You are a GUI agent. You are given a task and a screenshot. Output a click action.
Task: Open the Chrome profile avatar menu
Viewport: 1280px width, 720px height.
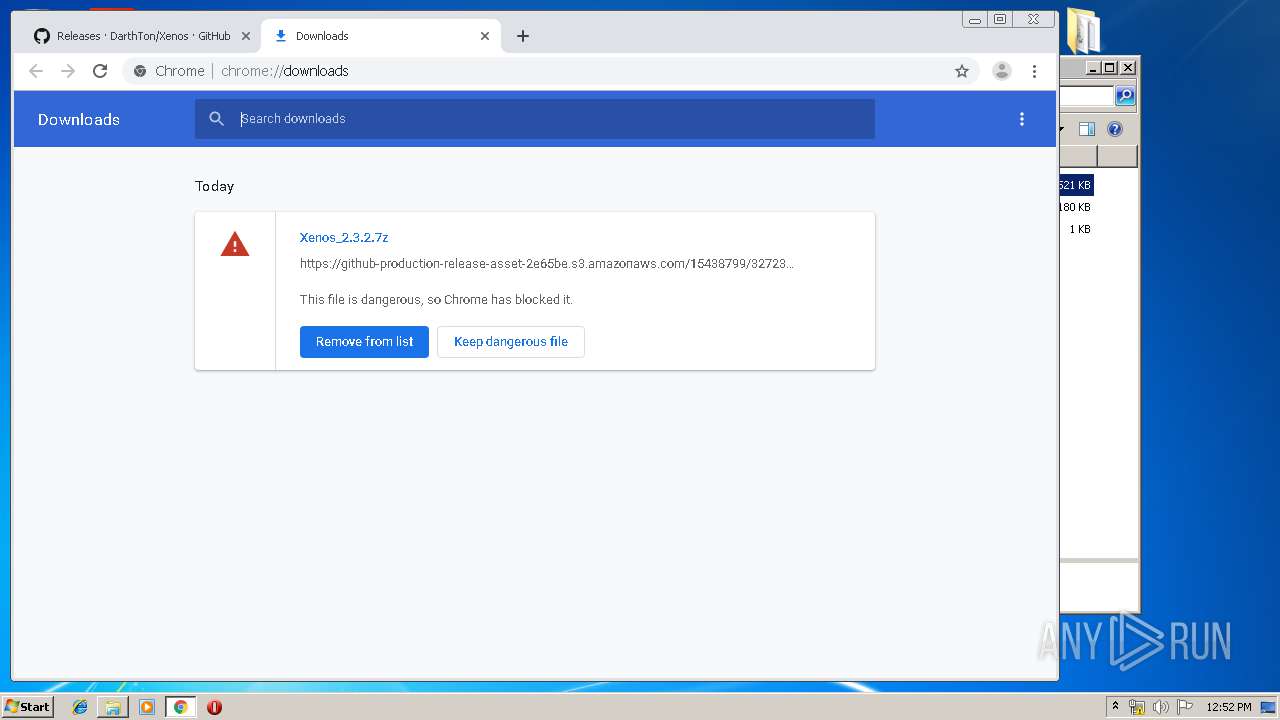tap(1002, 71)
